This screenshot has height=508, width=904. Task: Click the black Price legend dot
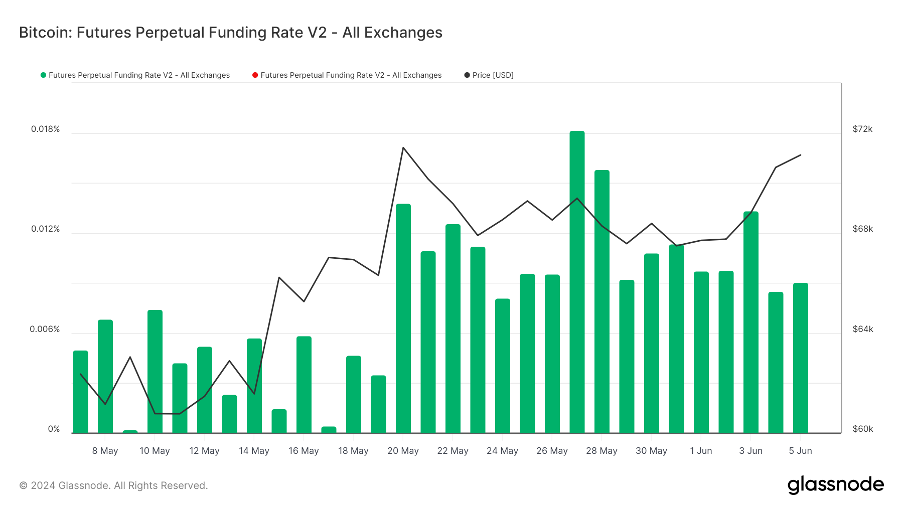coord(466,75)
